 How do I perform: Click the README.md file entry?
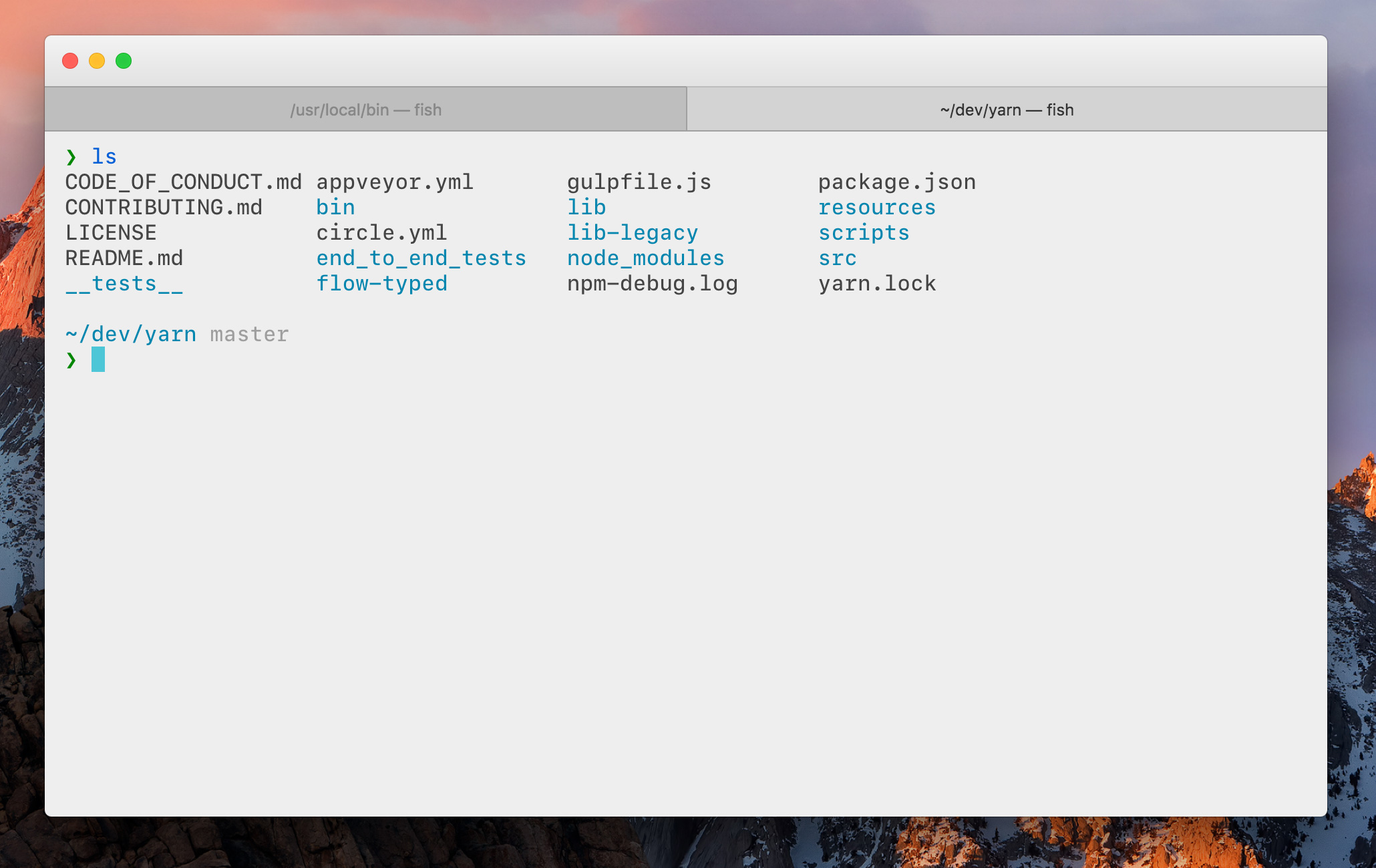[124, 258]
